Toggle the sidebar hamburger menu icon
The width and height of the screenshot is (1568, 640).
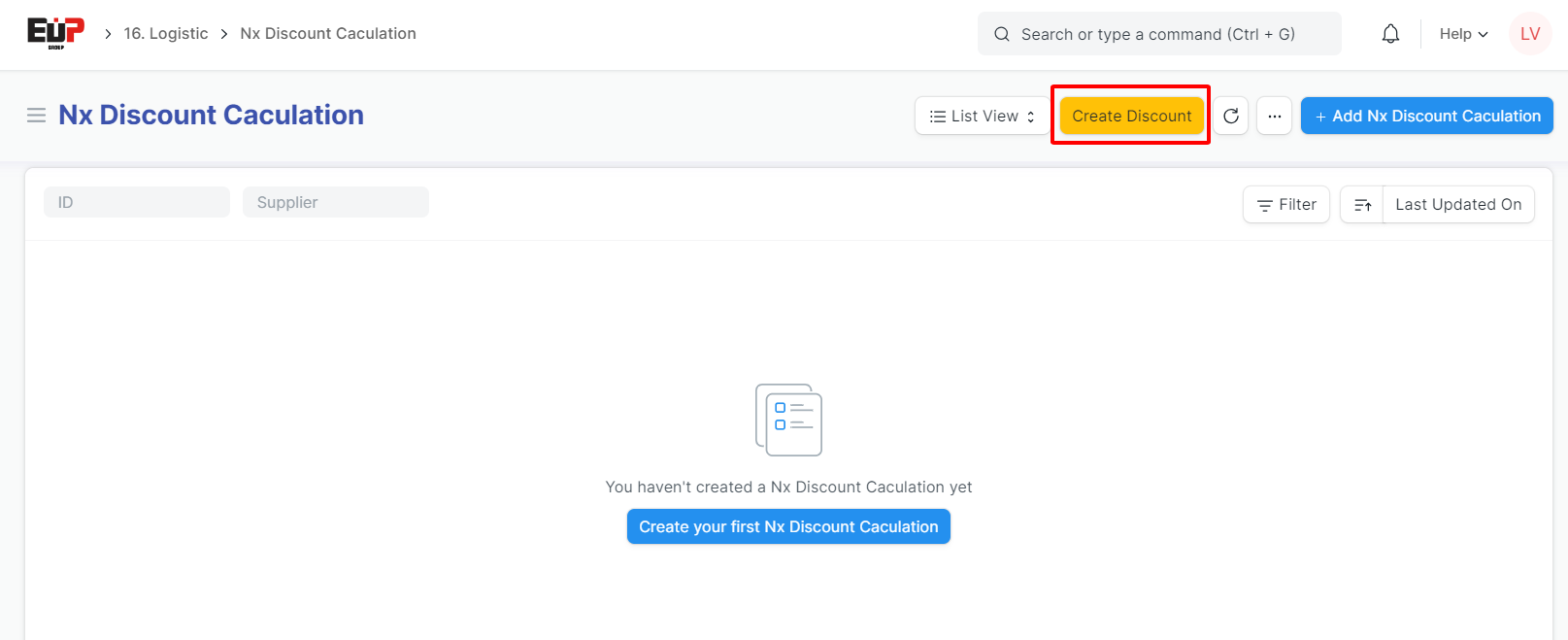coord(36,116)
